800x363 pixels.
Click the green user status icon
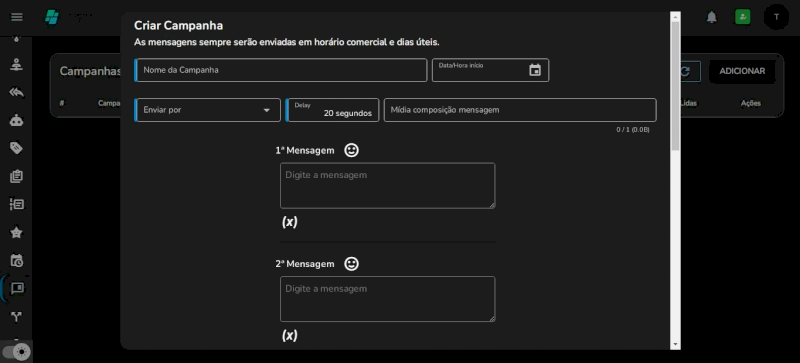coord(742,17)
